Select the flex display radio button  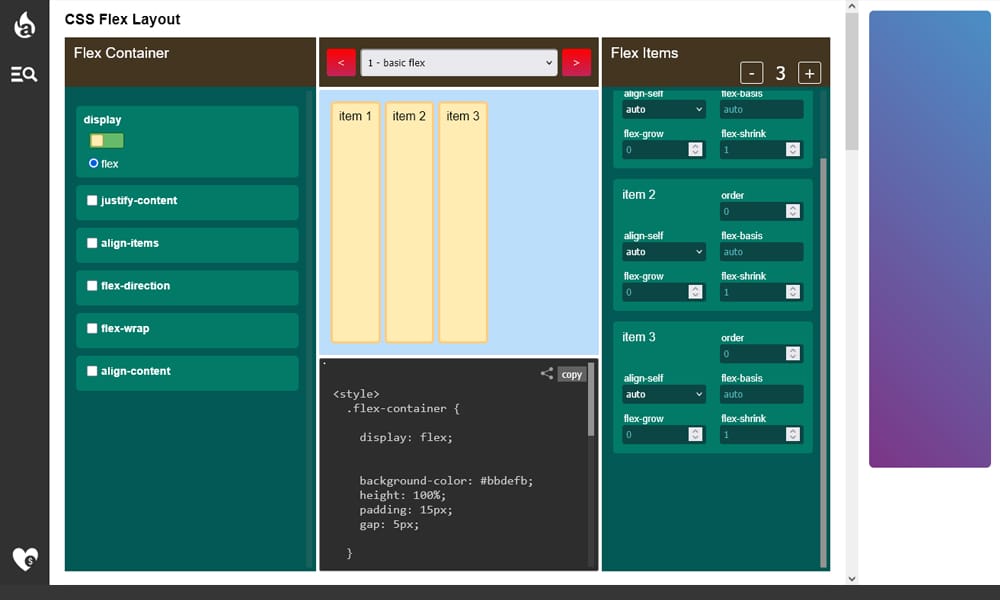pyautogui.click(x=94, y=164)
